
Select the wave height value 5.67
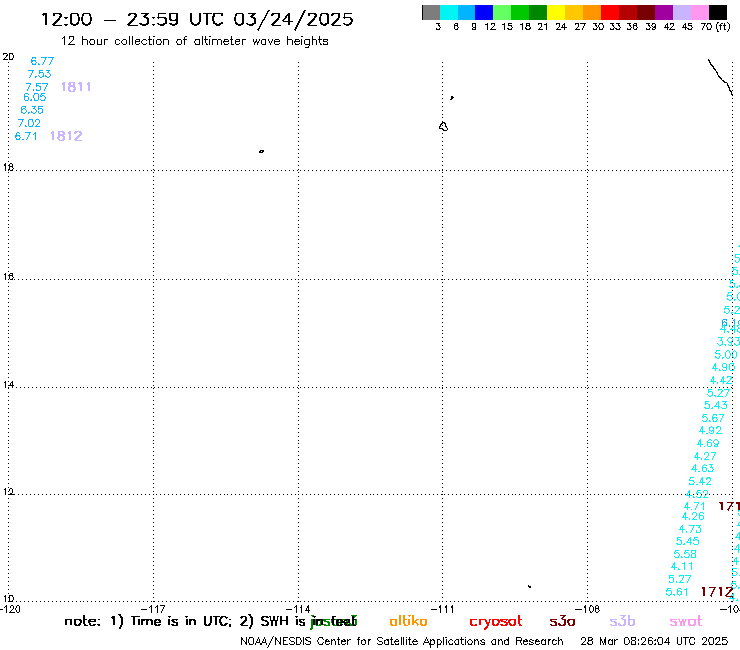click(713, 418)
